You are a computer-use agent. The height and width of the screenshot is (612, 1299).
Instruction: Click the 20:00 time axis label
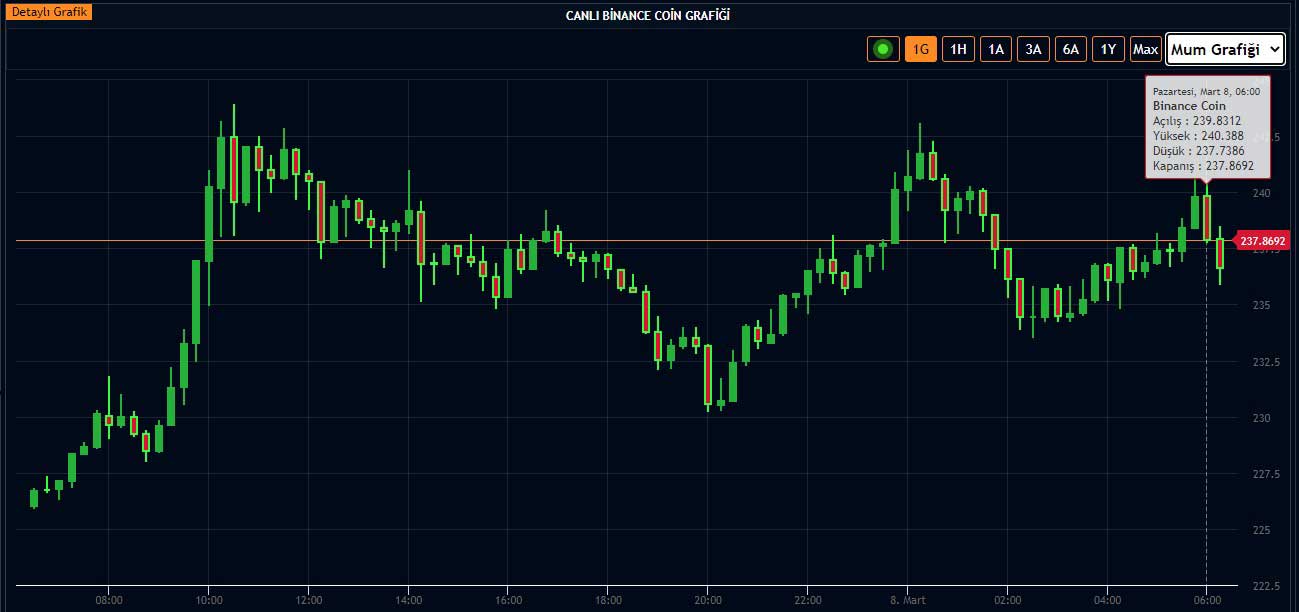(707, 600)
